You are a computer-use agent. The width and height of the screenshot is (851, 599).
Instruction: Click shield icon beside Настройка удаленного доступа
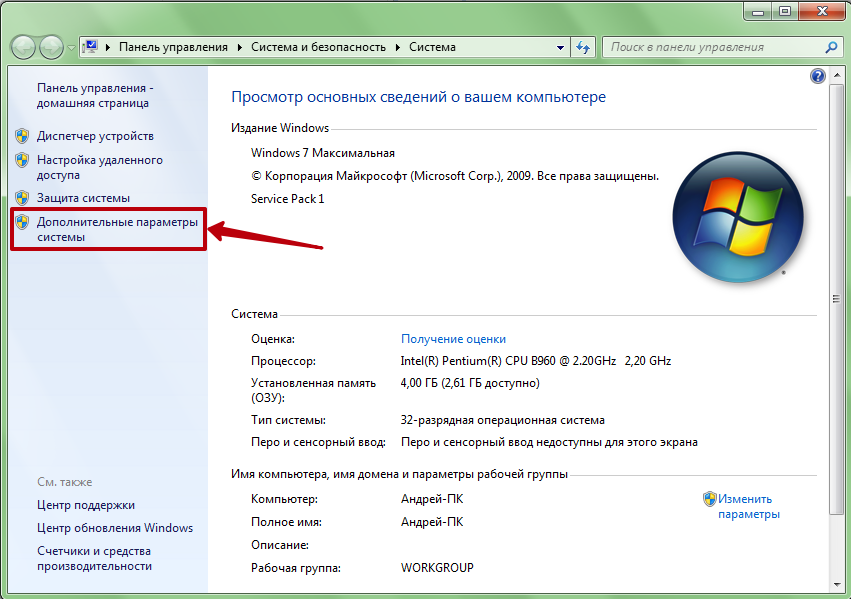[22, 160]
